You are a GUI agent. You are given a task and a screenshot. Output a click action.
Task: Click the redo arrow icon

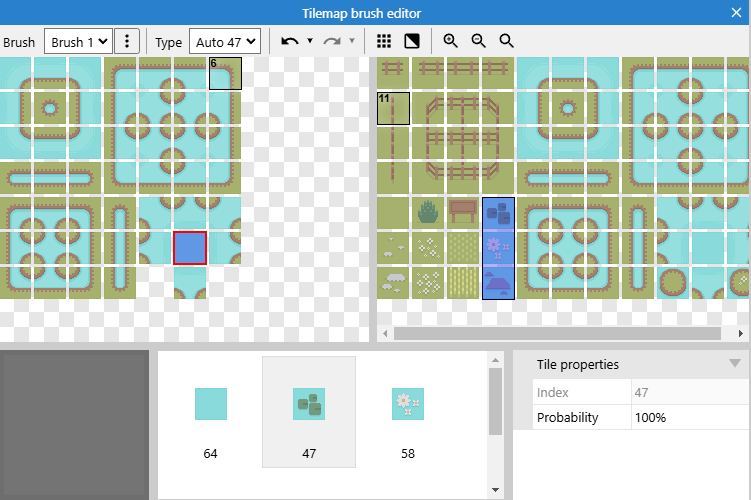coord(332,41)
